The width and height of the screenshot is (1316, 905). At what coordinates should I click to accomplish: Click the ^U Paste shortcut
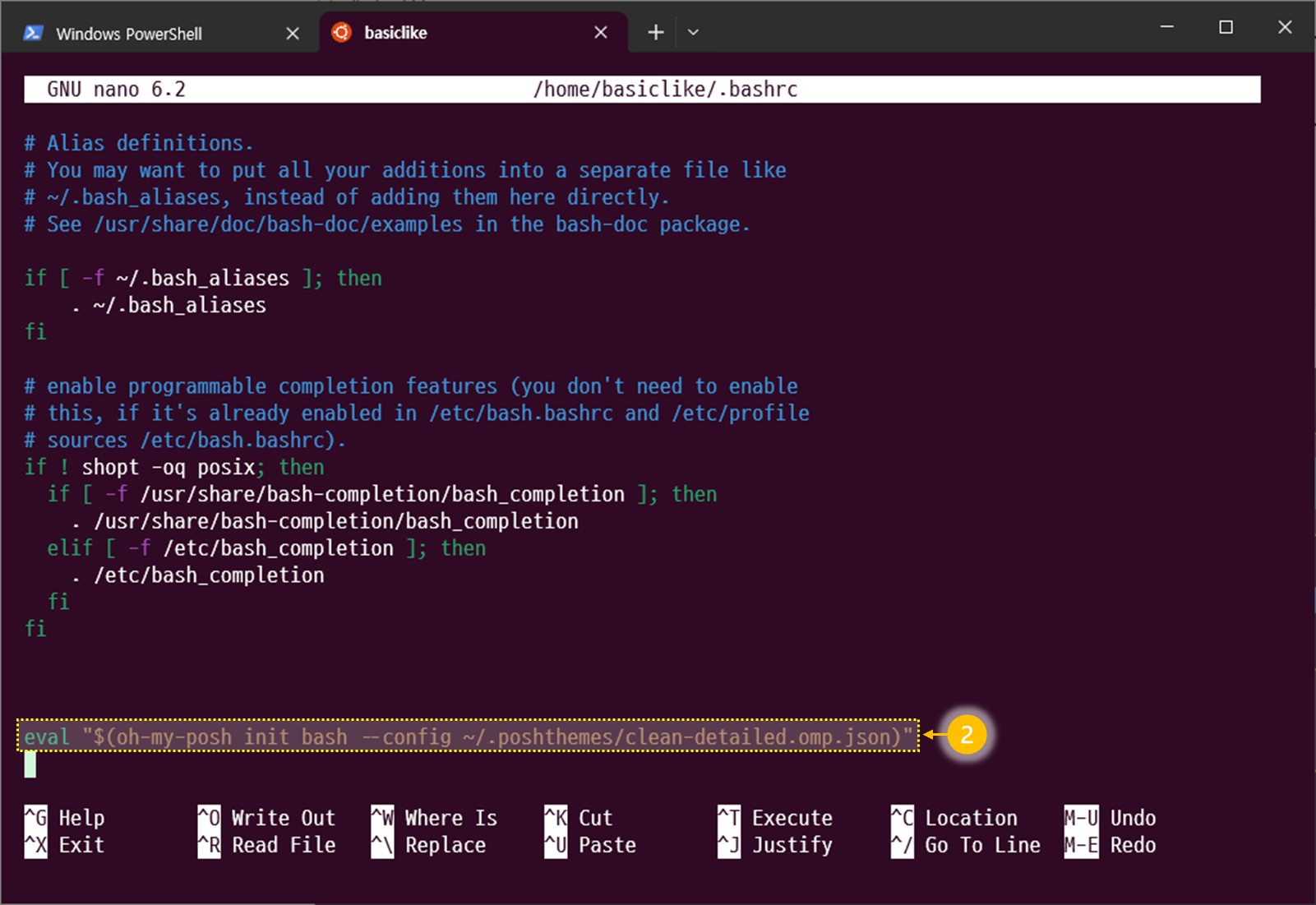pos(590,845)
